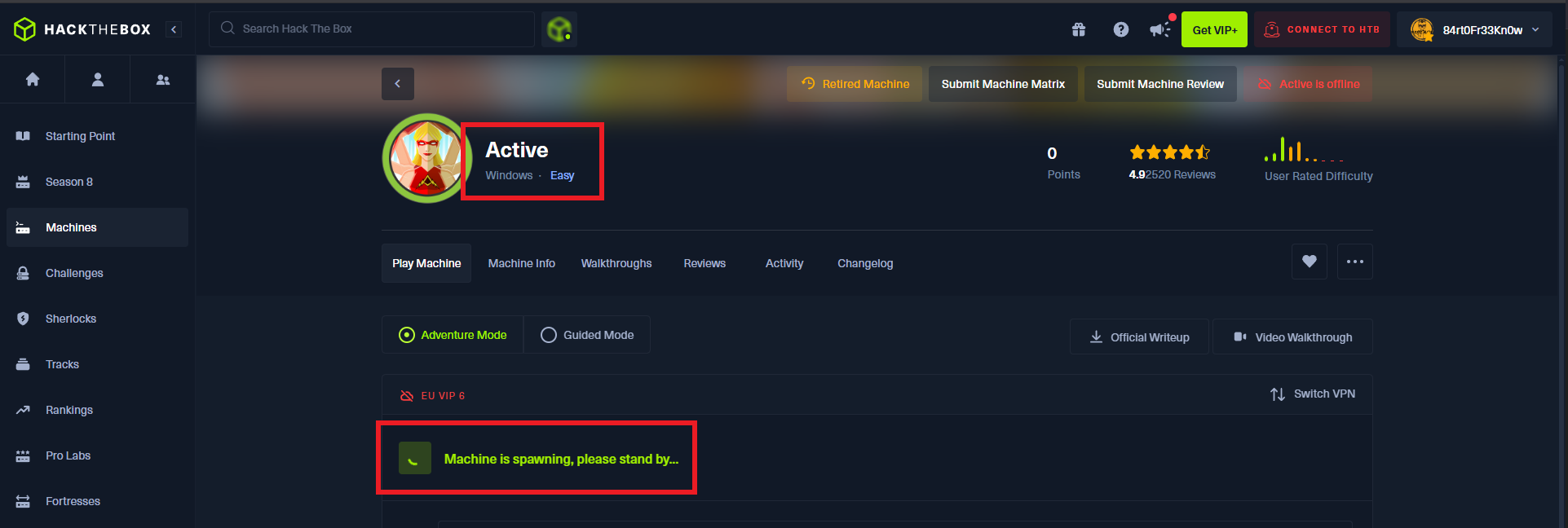Focus the Search Hack The Box field
Screen dimensions: 1568x528
coord(372,29)
